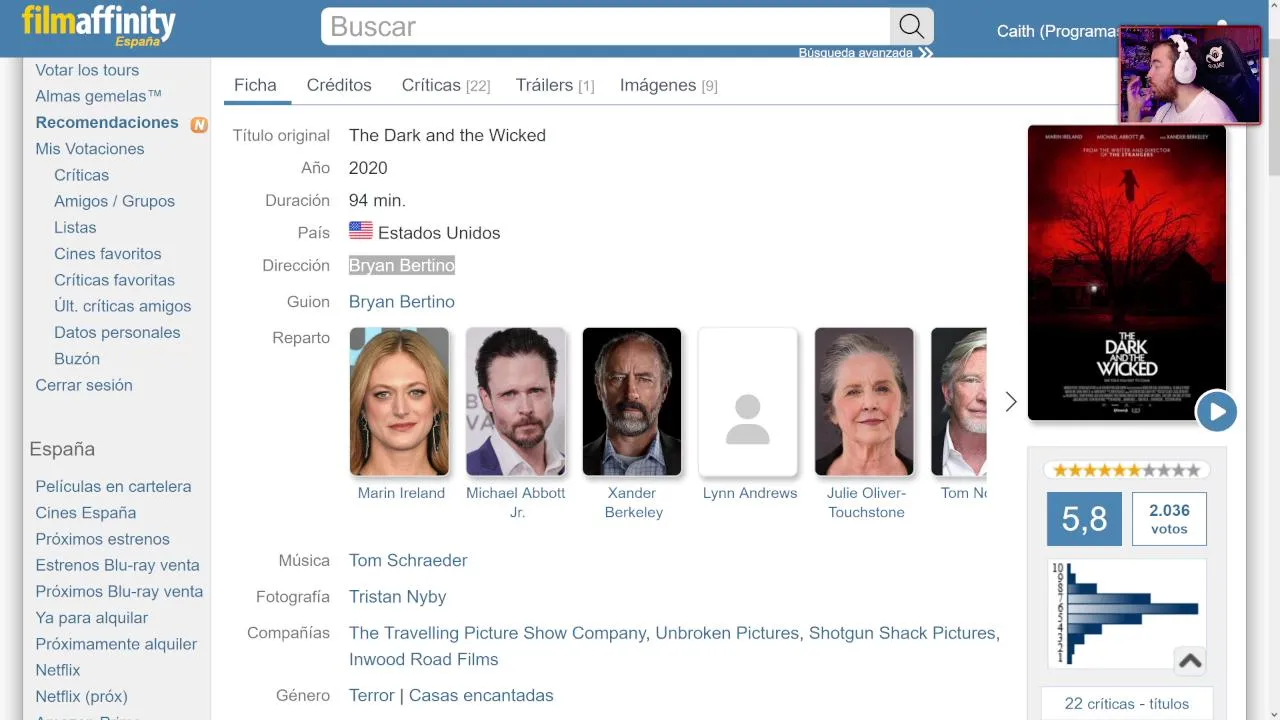Open Recomendaciones in sidebar
Viewport: 1280px width, 720px height.
pos(107,122)
